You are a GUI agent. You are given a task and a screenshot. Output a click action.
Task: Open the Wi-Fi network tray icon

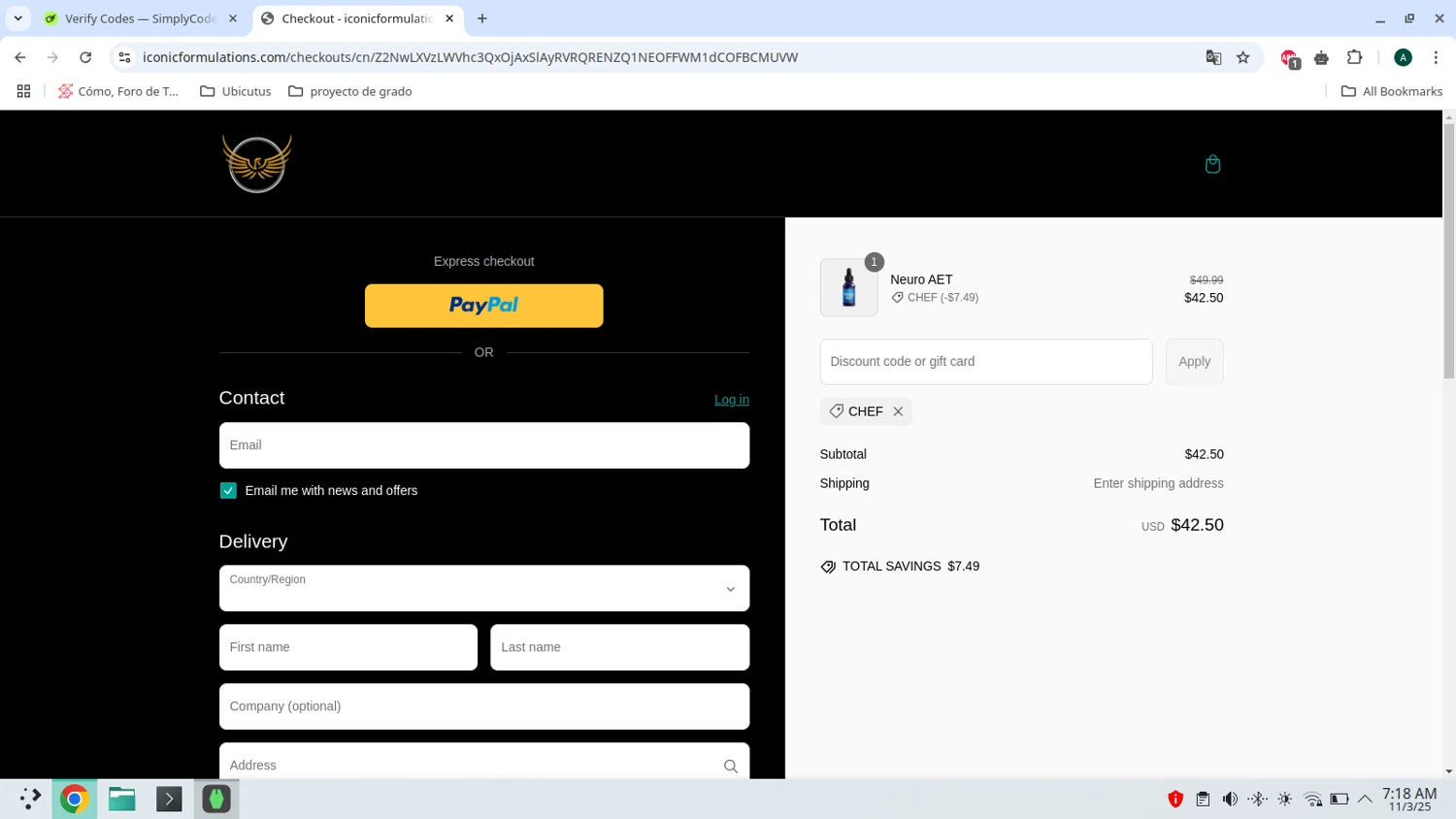pos(1312,800)
